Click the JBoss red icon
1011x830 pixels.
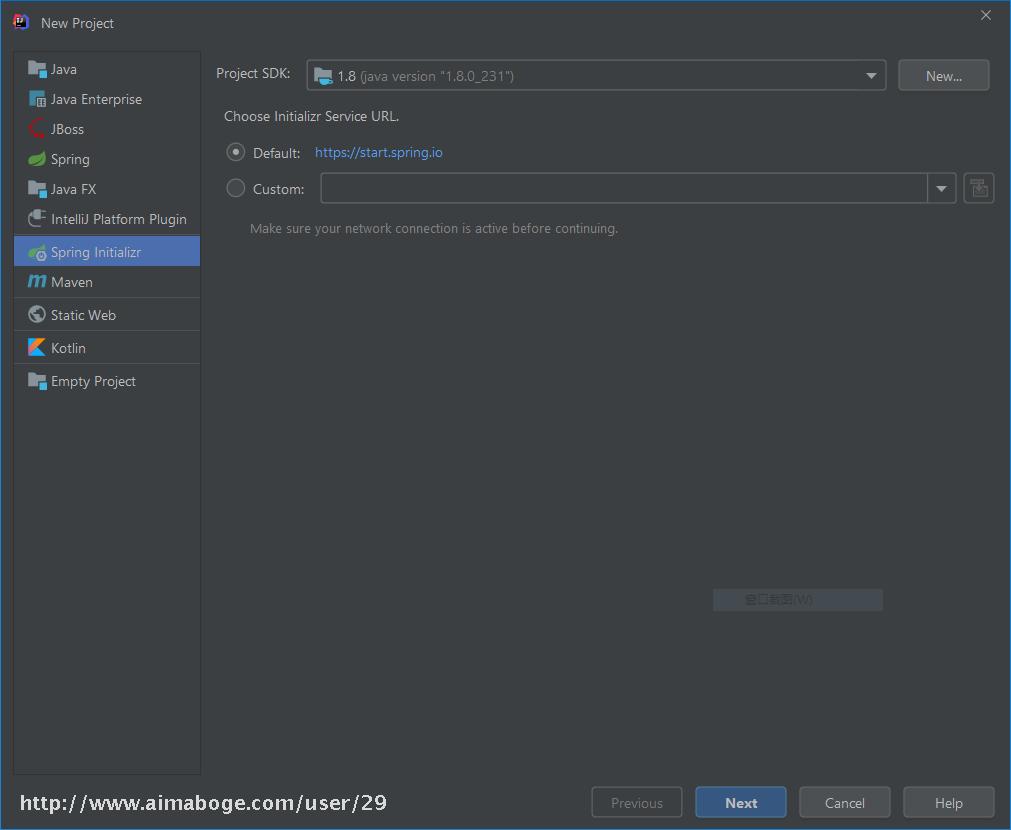point(37,129)
